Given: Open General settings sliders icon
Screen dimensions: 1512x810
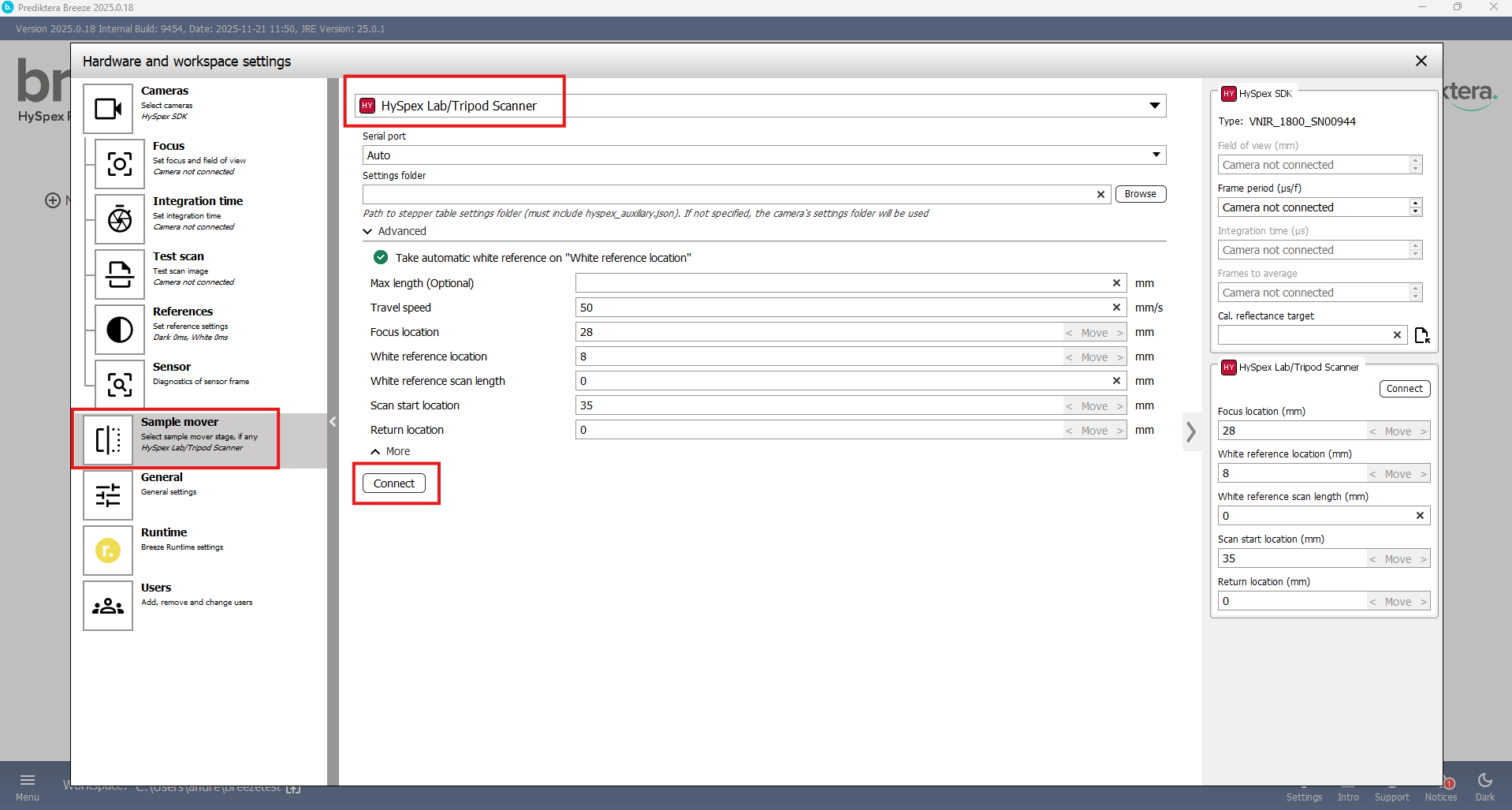Looking at the screenshot, I should pos(108,495).
